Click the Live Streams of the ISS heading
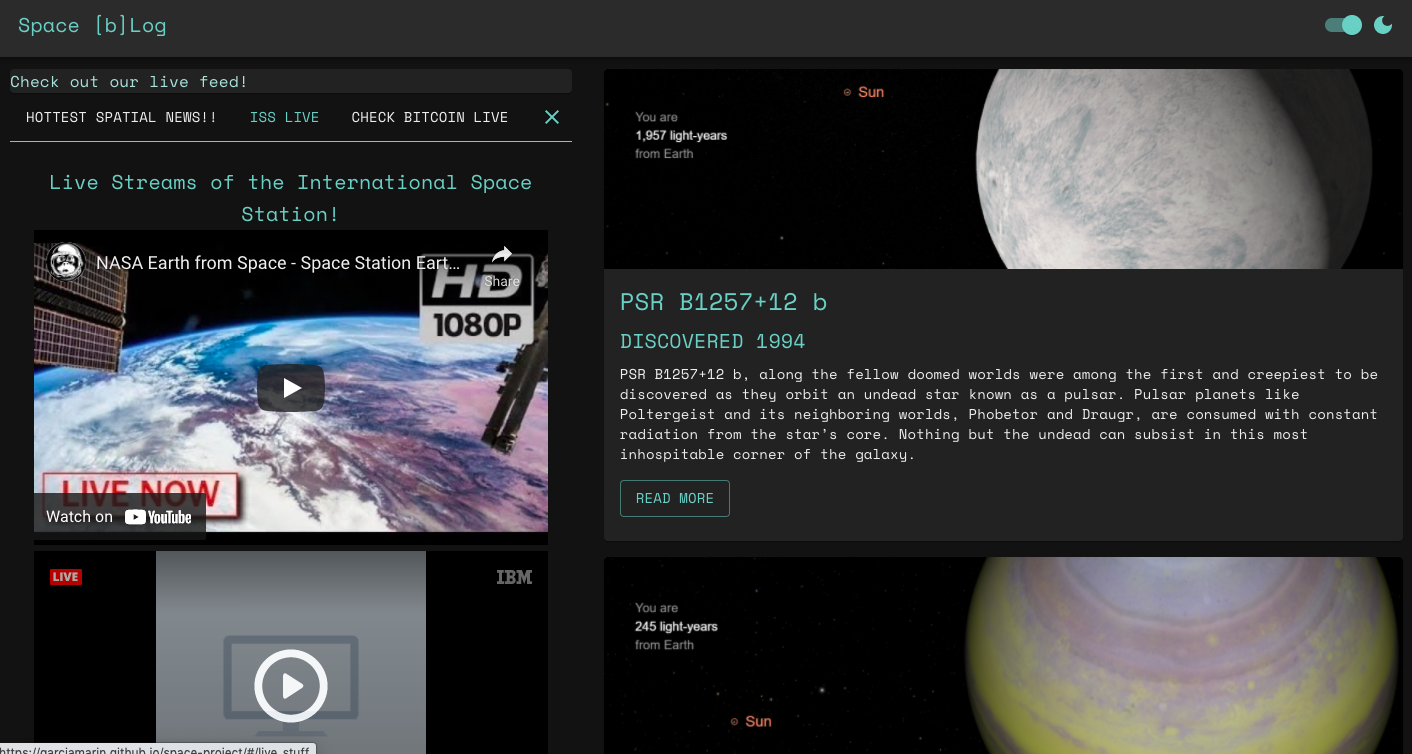Screen dimensions: 1412x754 tap(291, 198)
